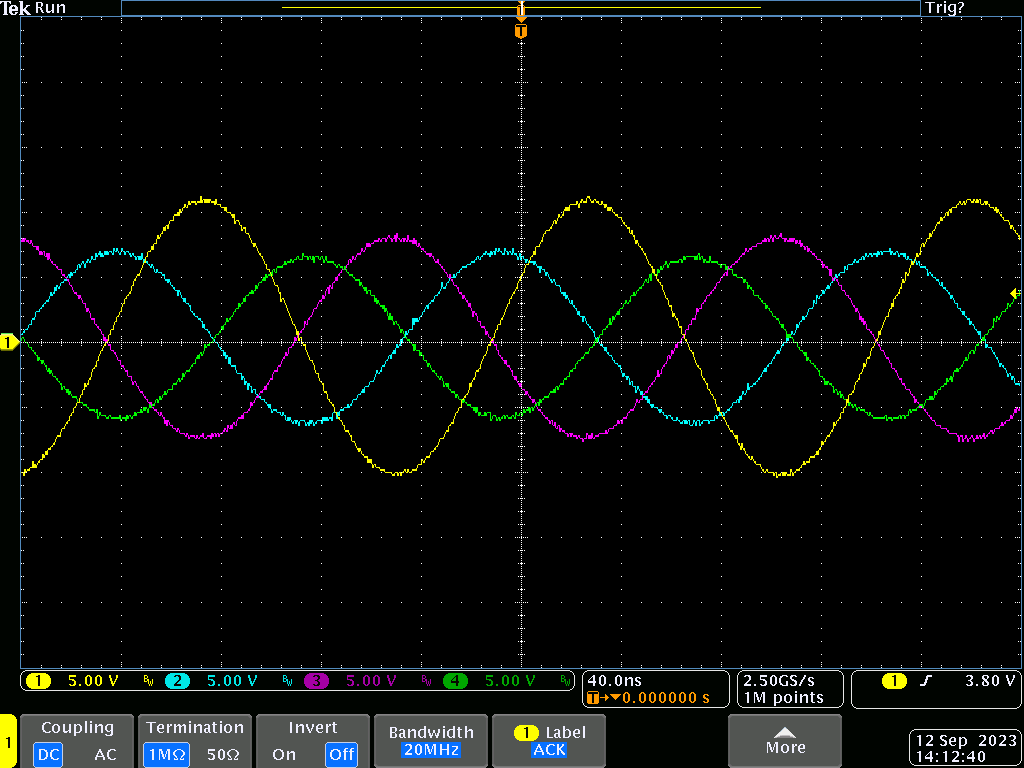Set coupling to DC
This screenshot has height=768, width=1024.
tap(48, 754)
